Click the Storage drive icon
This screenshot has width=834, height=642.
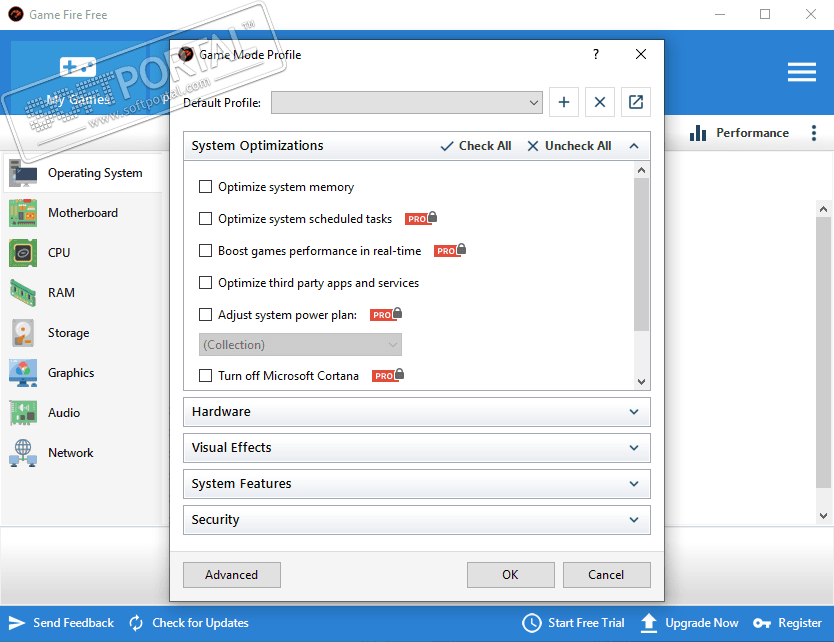tap(23, 333)
